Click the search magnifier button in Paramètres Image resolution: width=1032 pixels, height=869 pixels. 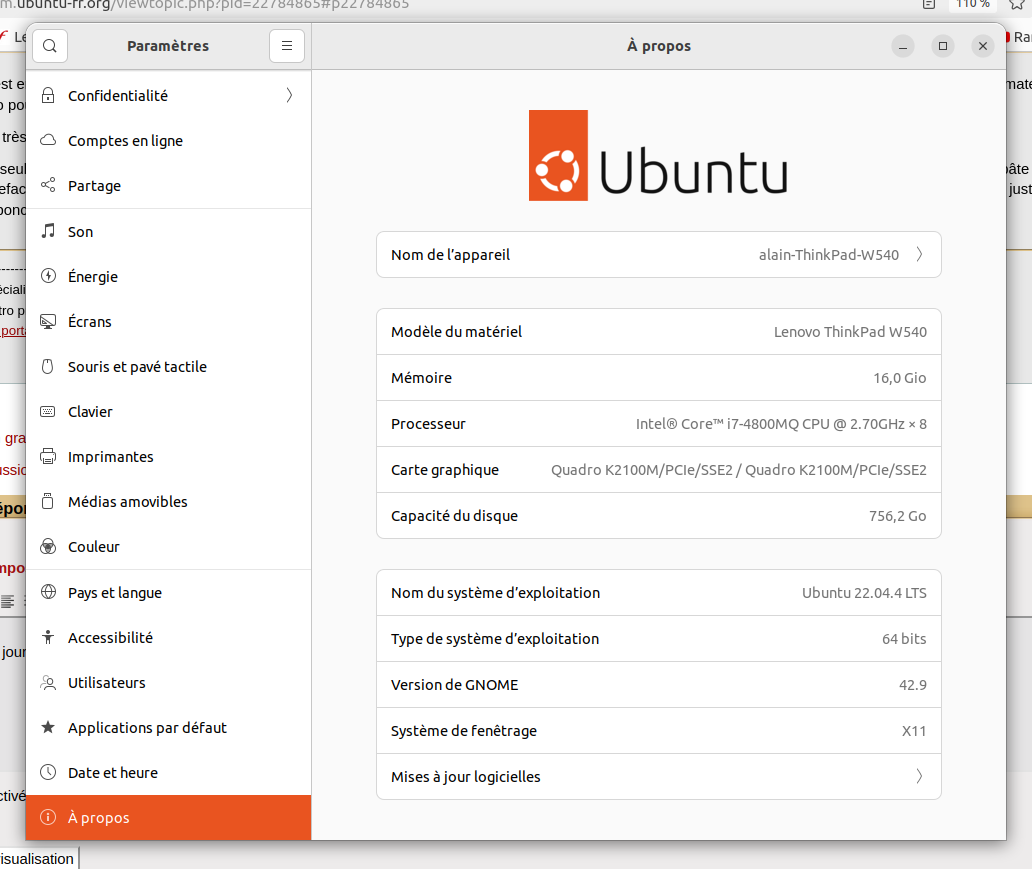50,46
